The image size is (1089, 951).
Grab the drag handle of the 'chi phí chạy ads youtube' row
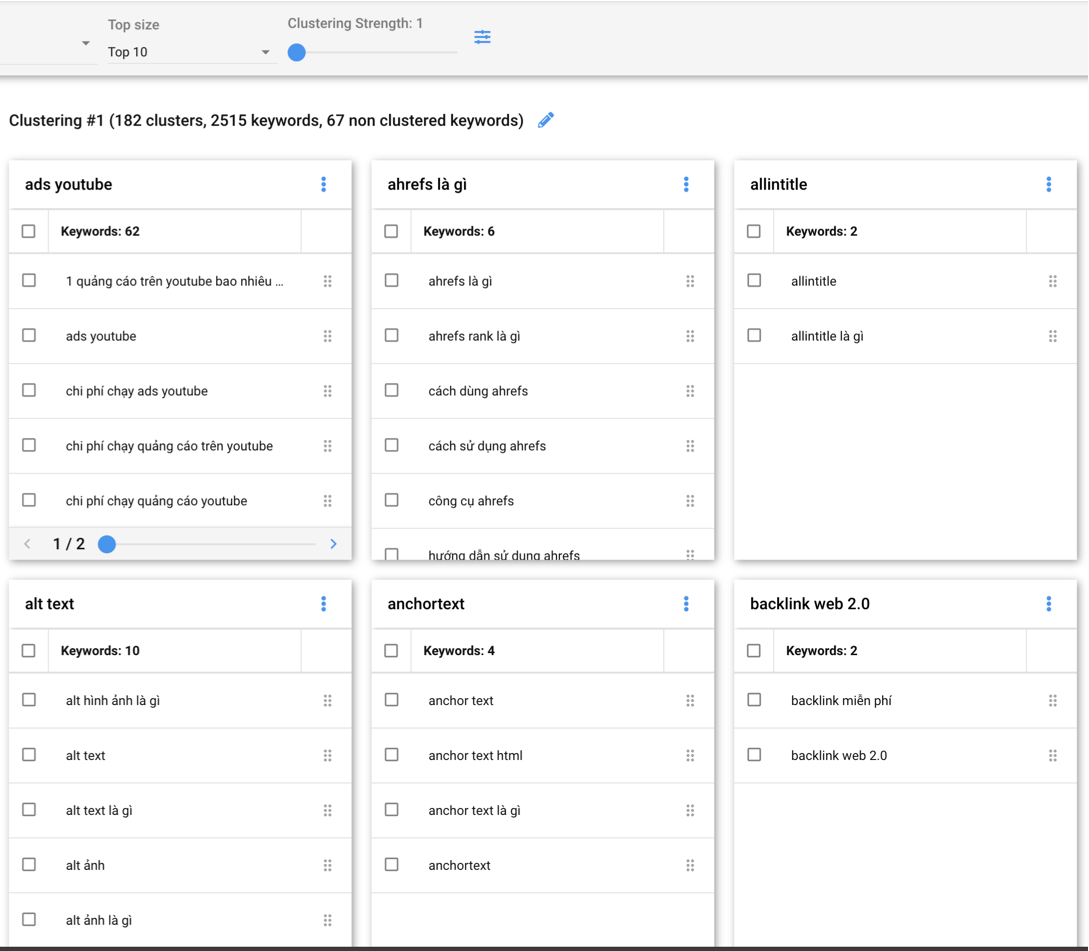tap(328, 391)
